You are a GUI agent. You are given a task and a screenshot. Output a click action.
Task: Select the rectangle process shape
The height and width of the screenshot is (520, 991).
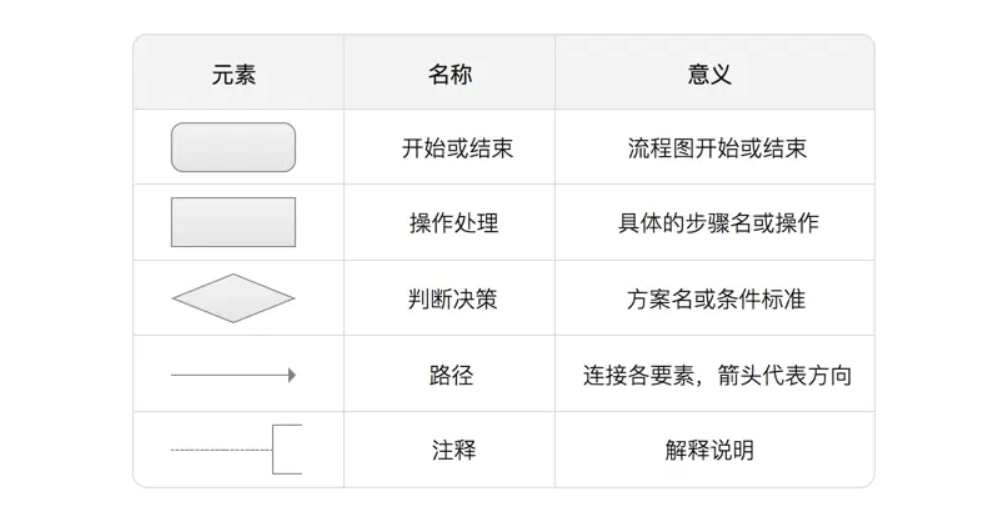[x=234, y=222]
